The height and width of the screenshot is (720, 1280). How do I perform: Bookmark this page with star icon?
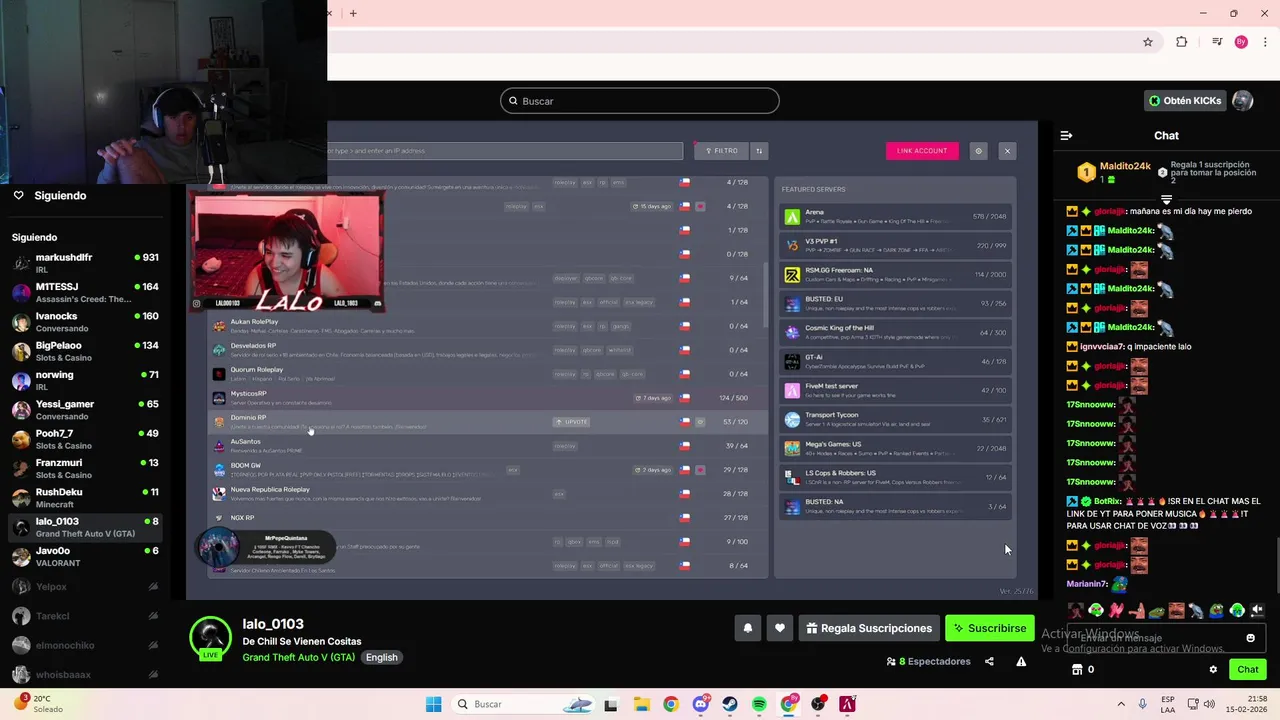click(x=1148, y=42)
